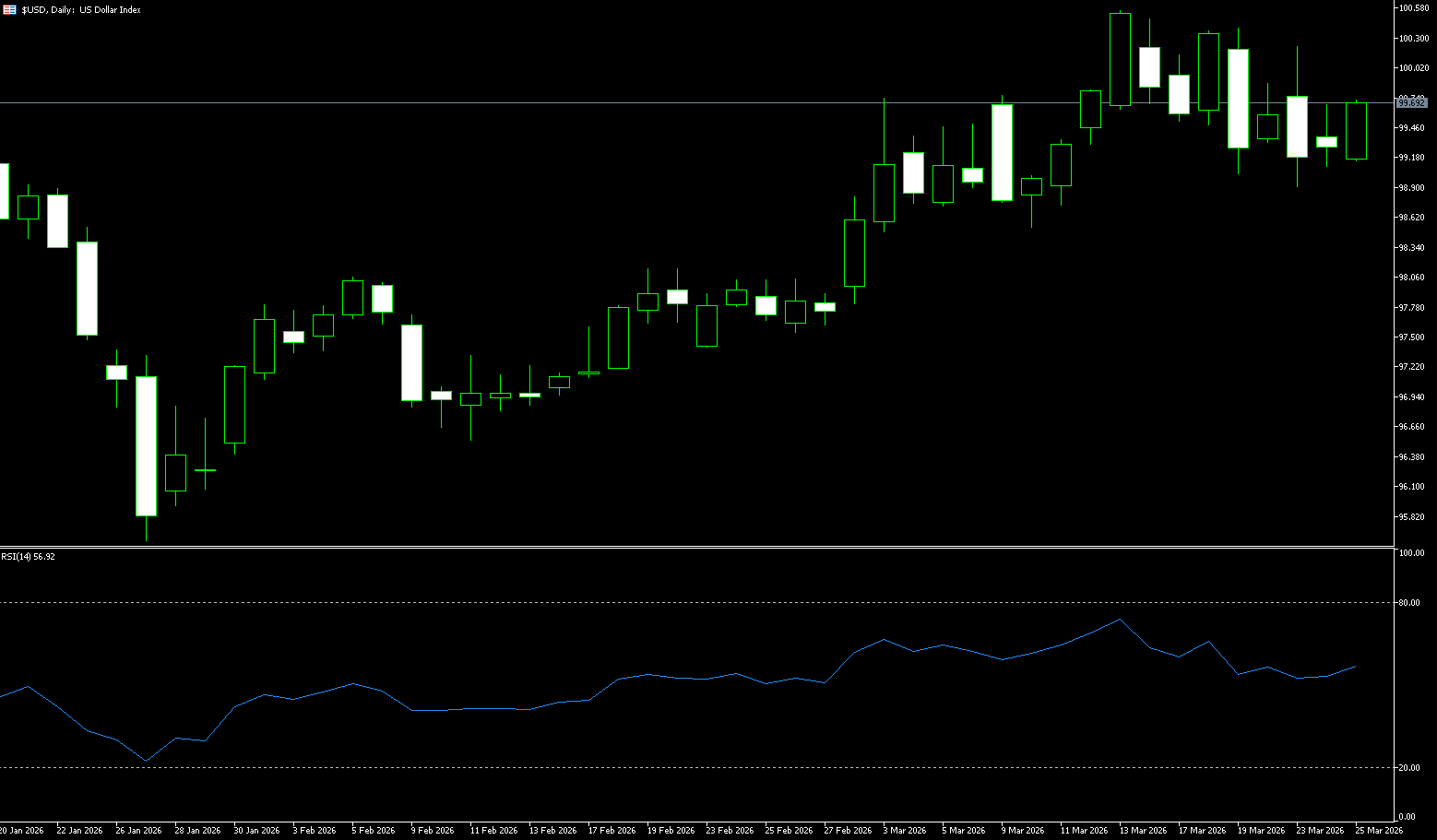This screenshot has width=1437, height=840.
Task: Click the tall bullish candle on 27 Feb 2026
Action: point(854,253)
